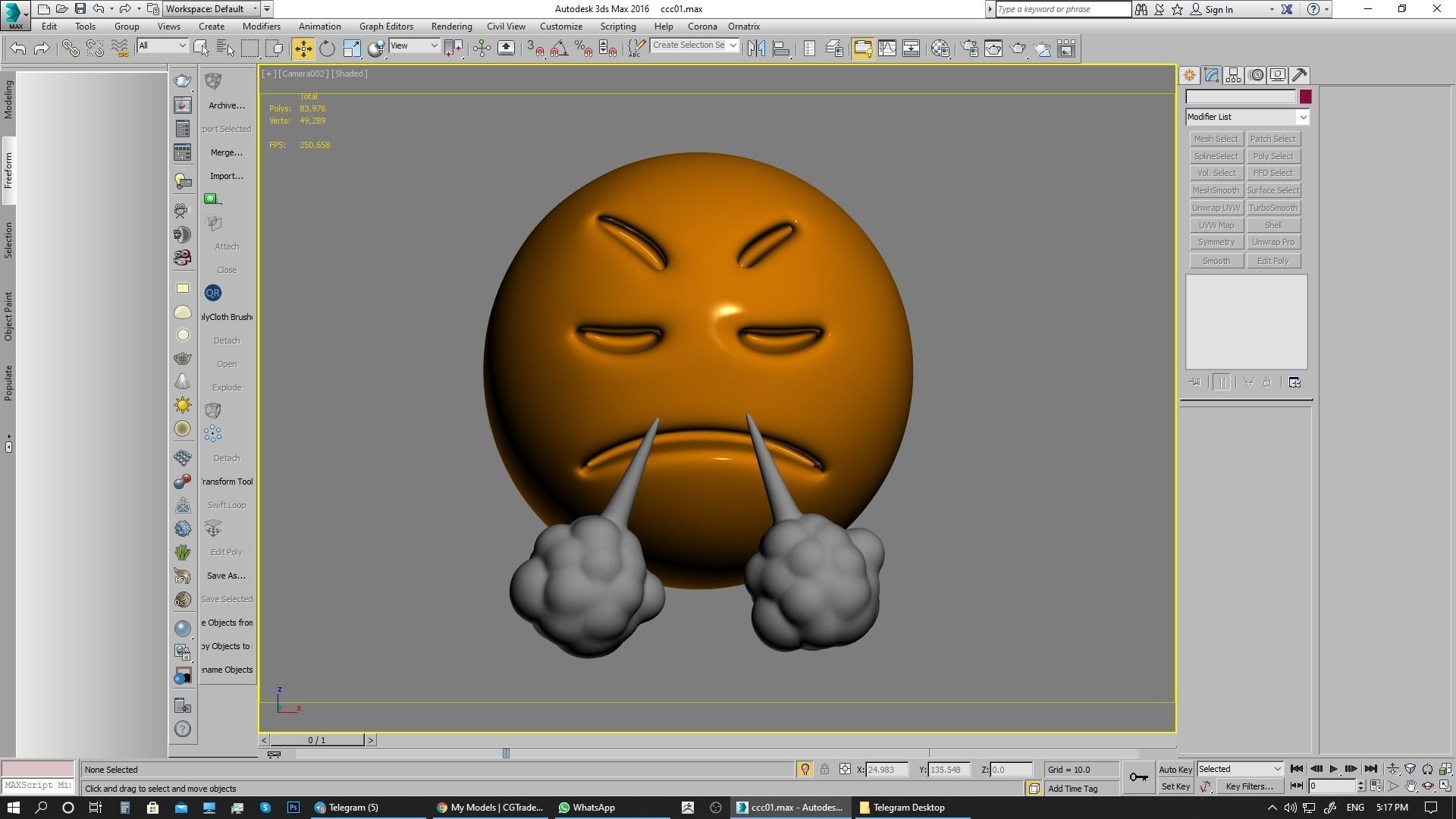Switch to the Utilities hammer tab
1456x819 pixels.
point(1300,75)
